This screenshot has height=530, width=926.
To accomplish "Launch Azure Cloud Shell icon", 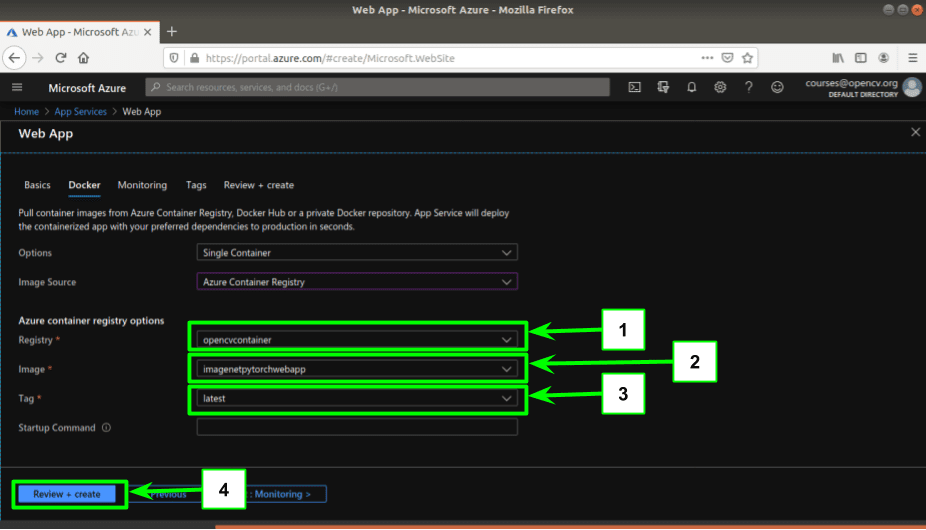I will [634, 87].
